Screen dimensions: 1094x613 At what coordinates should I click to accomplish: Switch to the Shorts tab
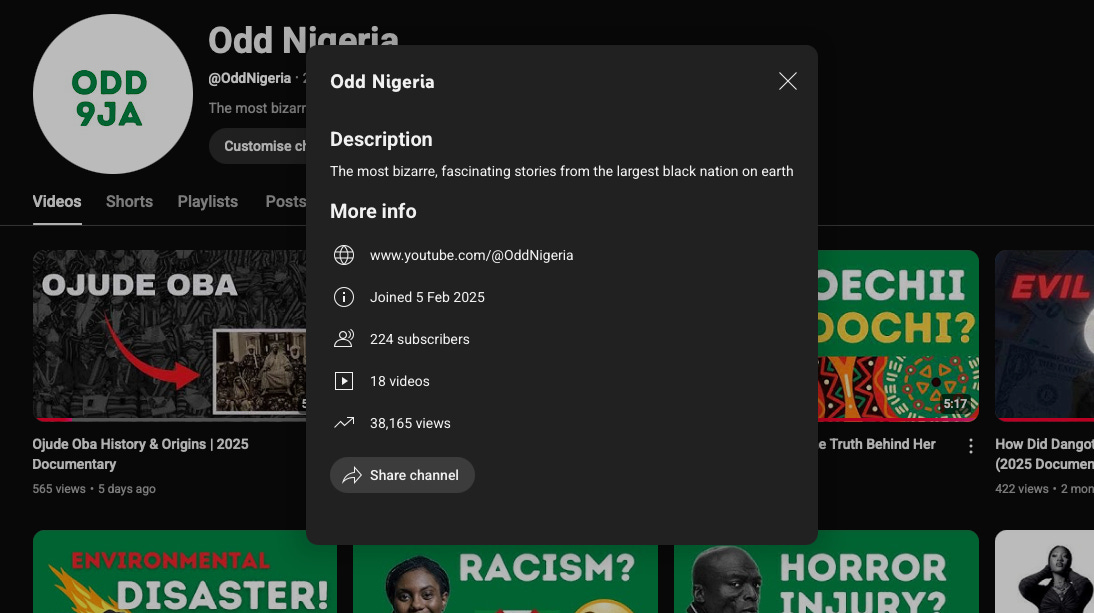(x=129, y=202)
